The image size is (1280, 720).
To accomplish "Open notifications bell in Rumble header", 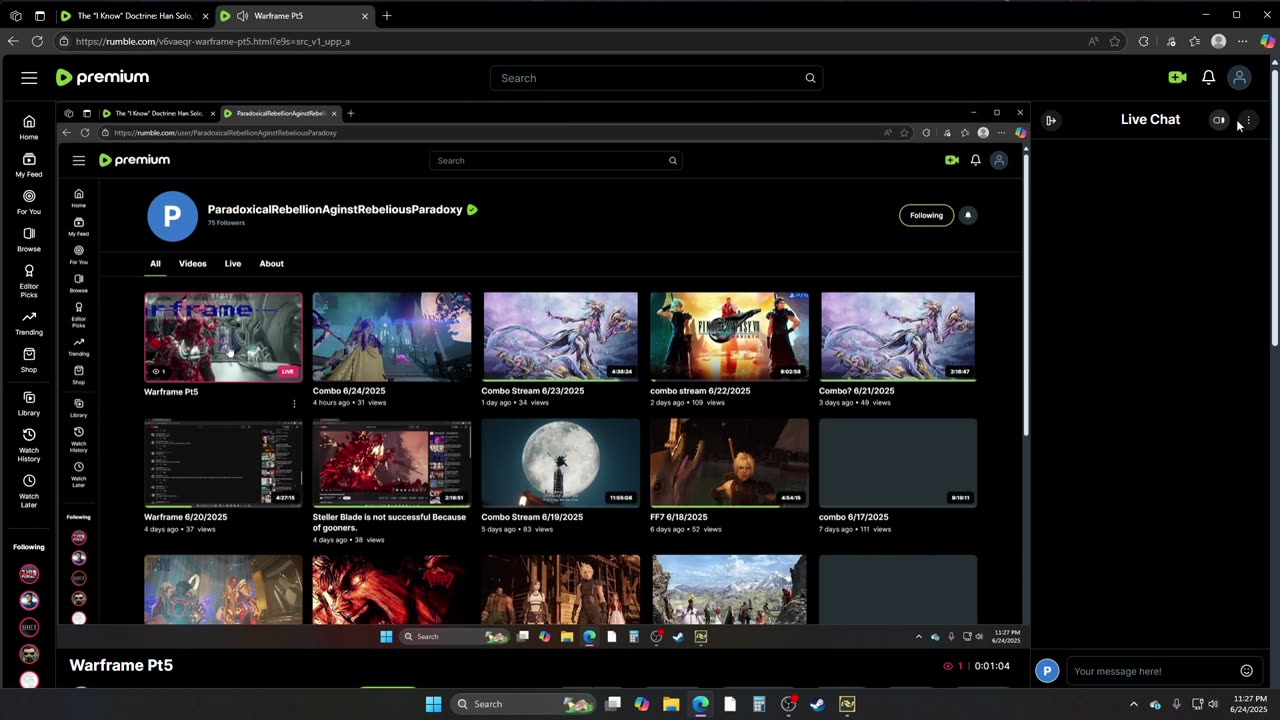I will tap(1208, 78).
